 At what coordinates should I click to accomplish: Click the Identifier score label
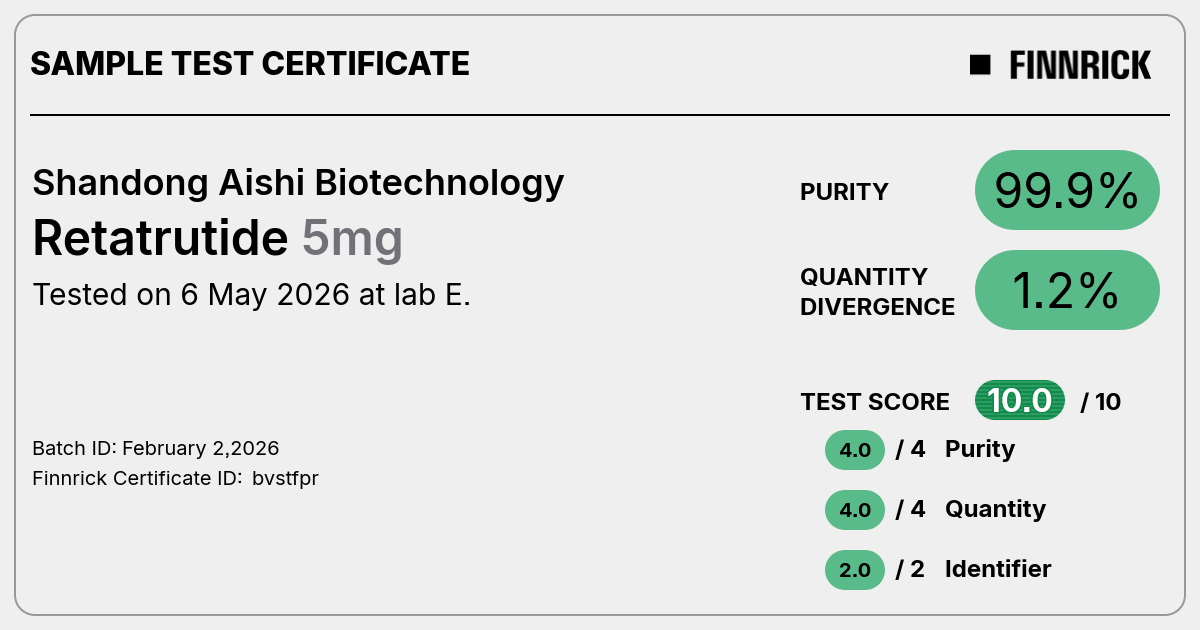coord(998,569)
